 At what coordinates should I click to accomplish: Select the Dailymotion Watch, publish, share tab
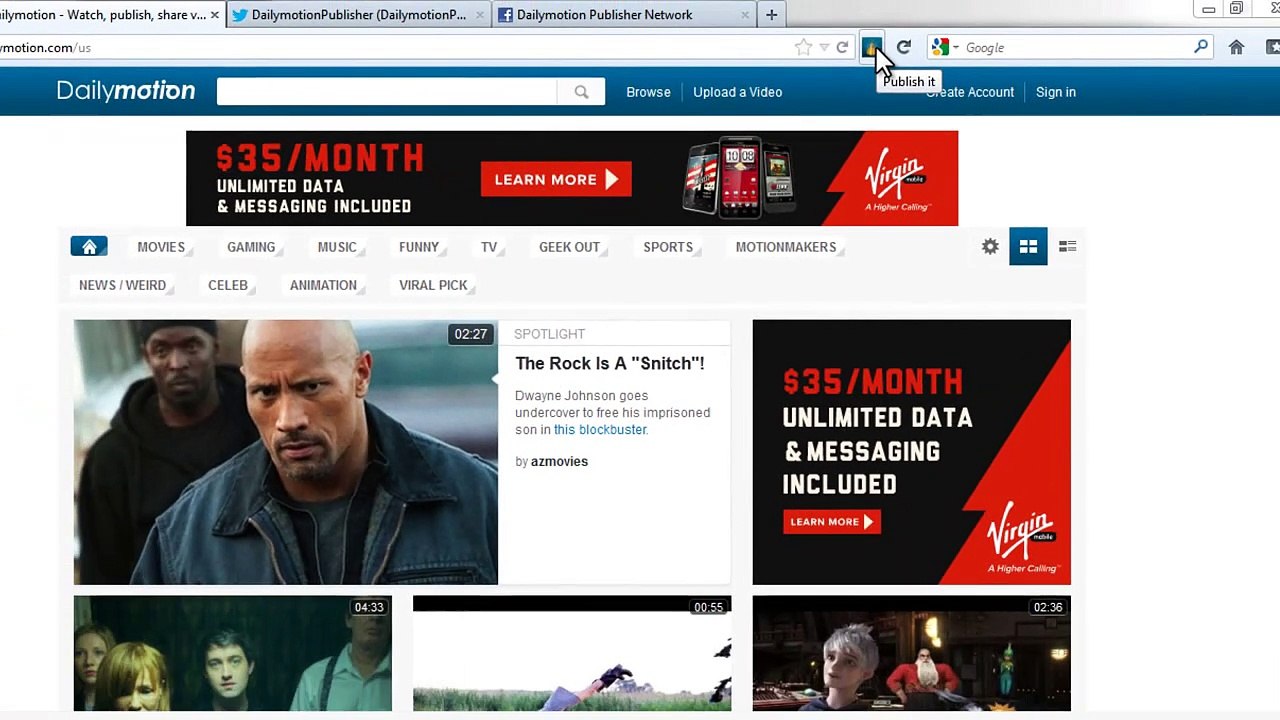click(112, 15)
